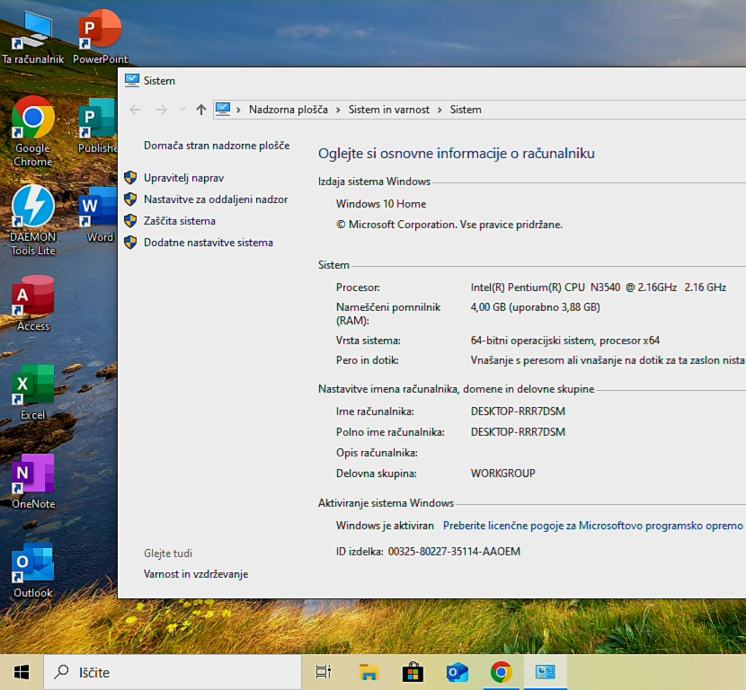
Task: Click Sistem in the address breadcrumb
Action: (466, 109)
